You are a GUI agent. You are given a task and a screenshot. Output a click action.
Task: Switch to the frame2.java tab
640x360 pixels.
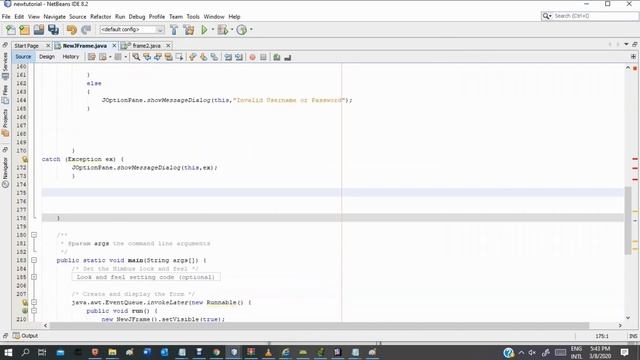146,46
